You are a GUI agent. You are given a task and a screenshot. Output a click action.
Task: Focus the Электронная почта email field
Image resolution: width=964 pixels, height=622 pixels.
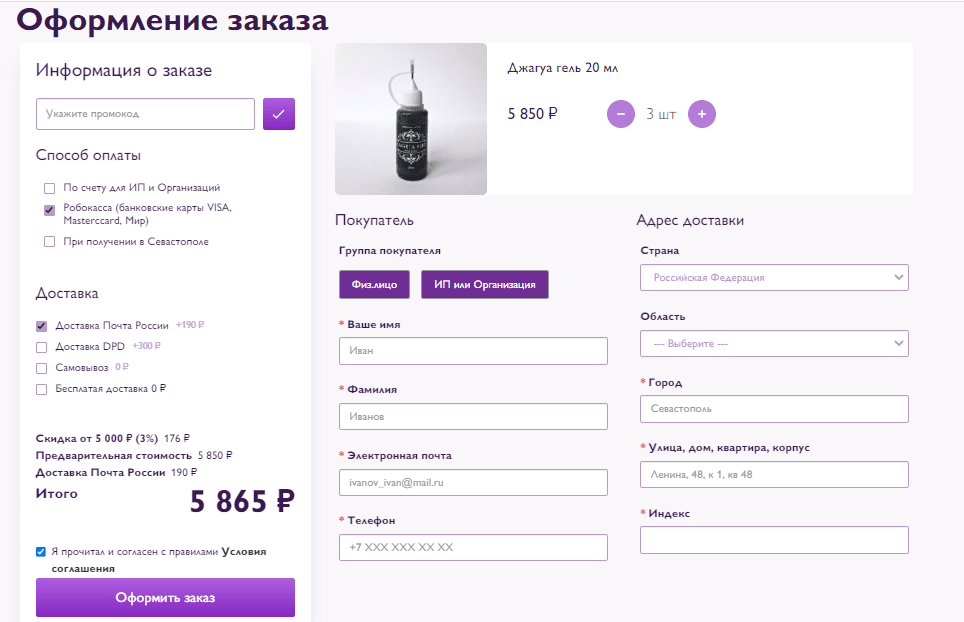pos(473,483)
